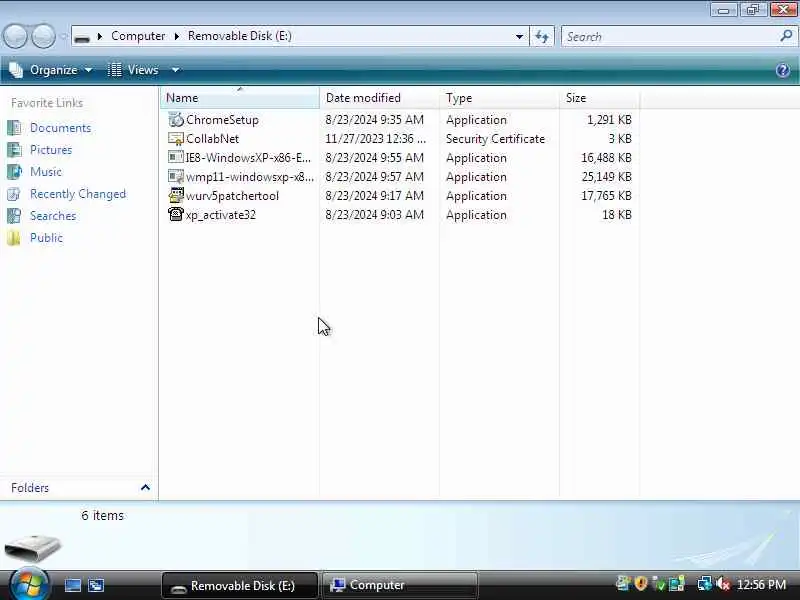This screenshot has height=600, width=800.
Task: Click Show Desktop quick launch icon
Action: point(72,585)
